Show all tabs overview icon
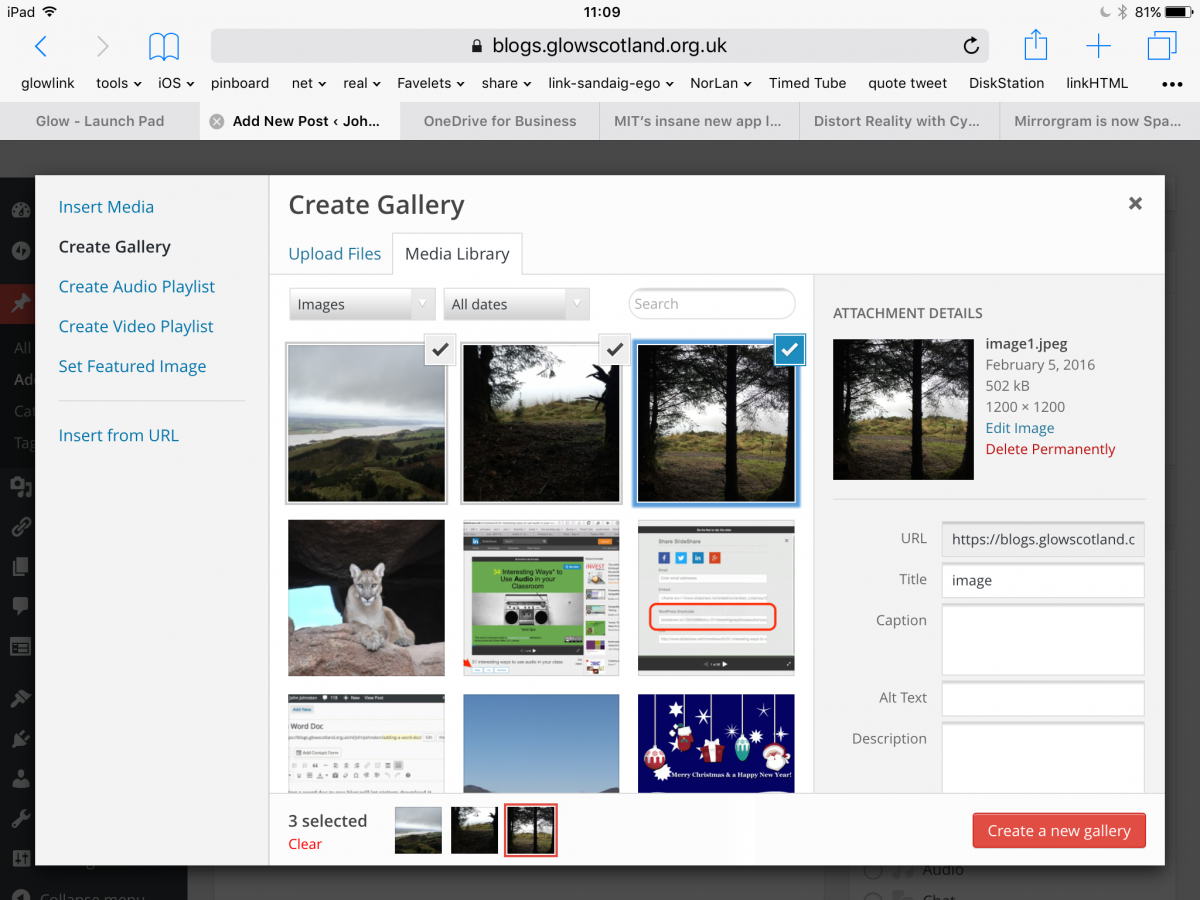Image resolution: width=1200 pixels, height=900 pixels. (1162, 46)
